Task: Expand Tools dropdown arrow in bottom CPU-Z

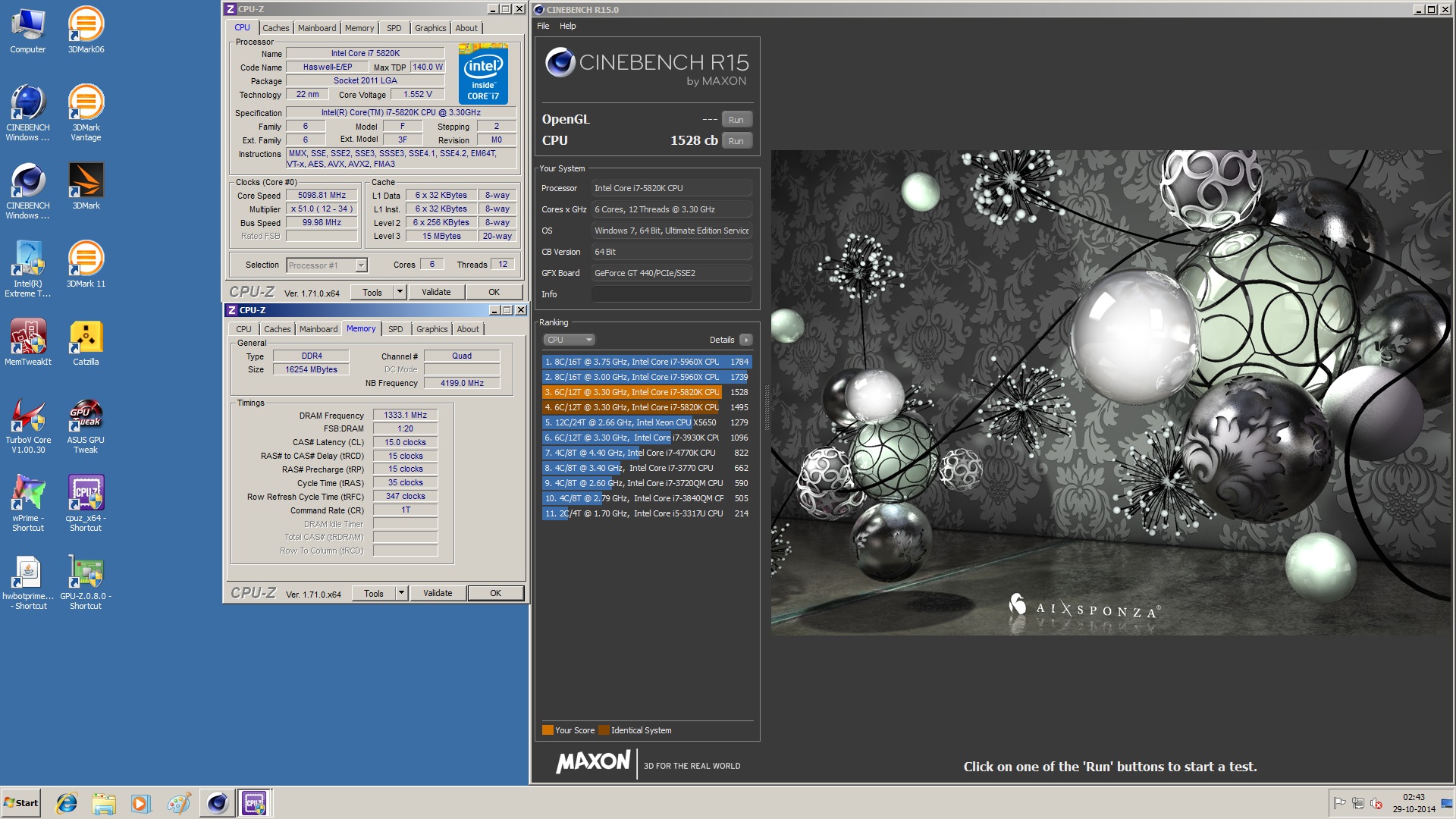Action: point(402,593)
